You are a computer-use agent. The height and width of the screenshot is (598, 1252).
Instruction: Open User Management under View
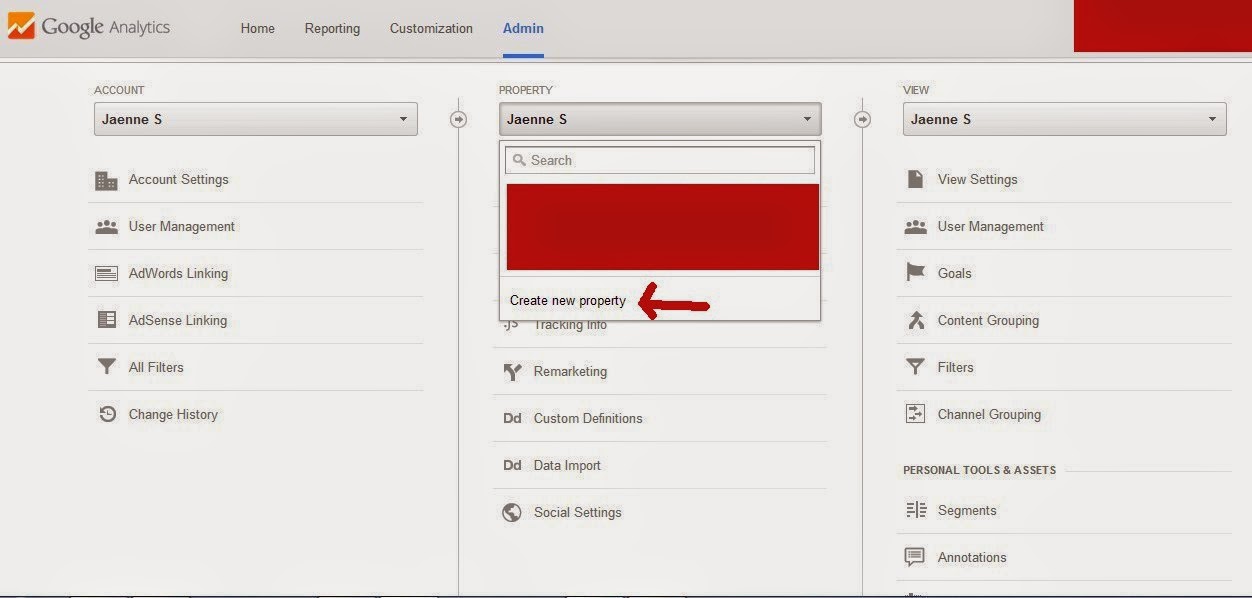[x=990, y=226]
